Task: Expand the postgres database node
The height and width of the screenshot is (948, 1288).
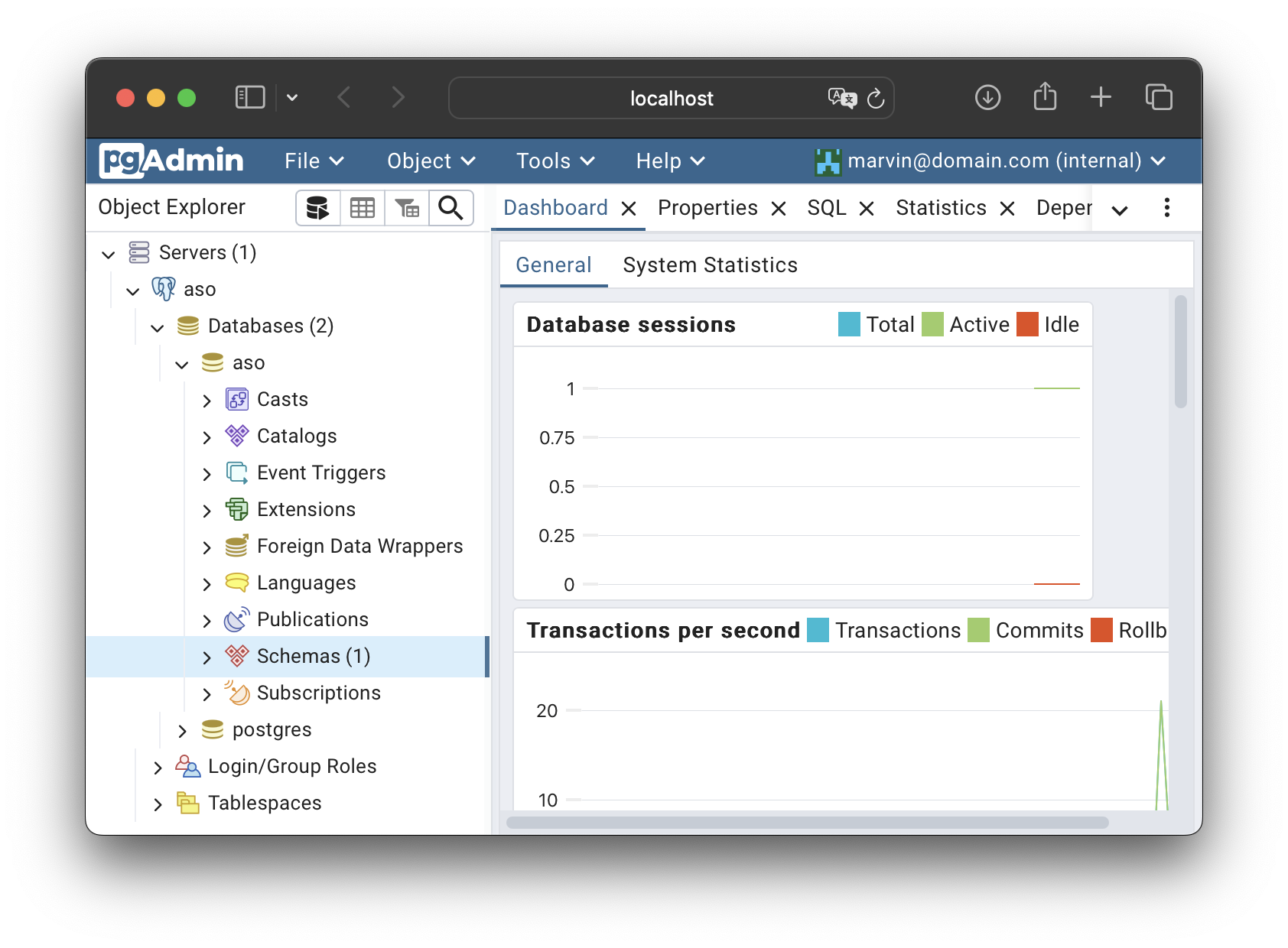Action: pyautogui.click(x=182, y=730)
